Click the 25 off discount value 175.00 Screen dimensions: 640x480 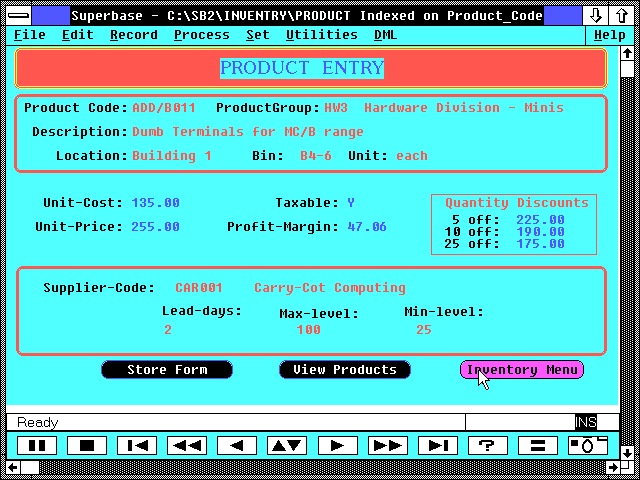coord(540,244)
